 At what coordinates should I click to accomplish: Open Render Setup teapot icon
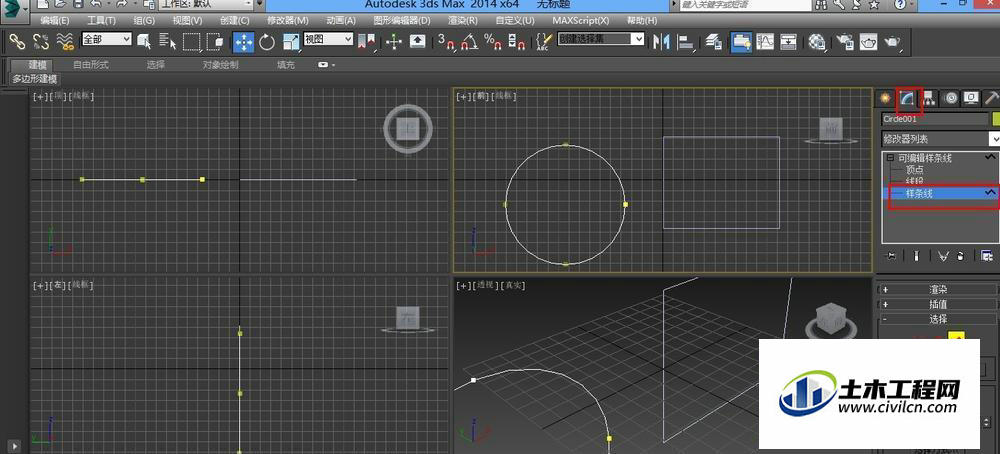click(x=845, y=42)
